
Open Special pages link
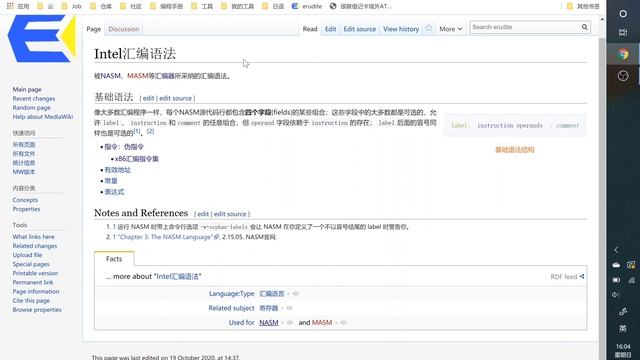tap(31, 264)
